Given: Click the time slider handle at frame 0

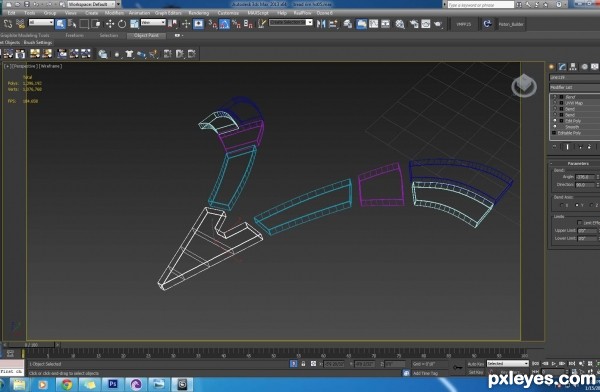Looking at the screenshot, I should (31, 345).
